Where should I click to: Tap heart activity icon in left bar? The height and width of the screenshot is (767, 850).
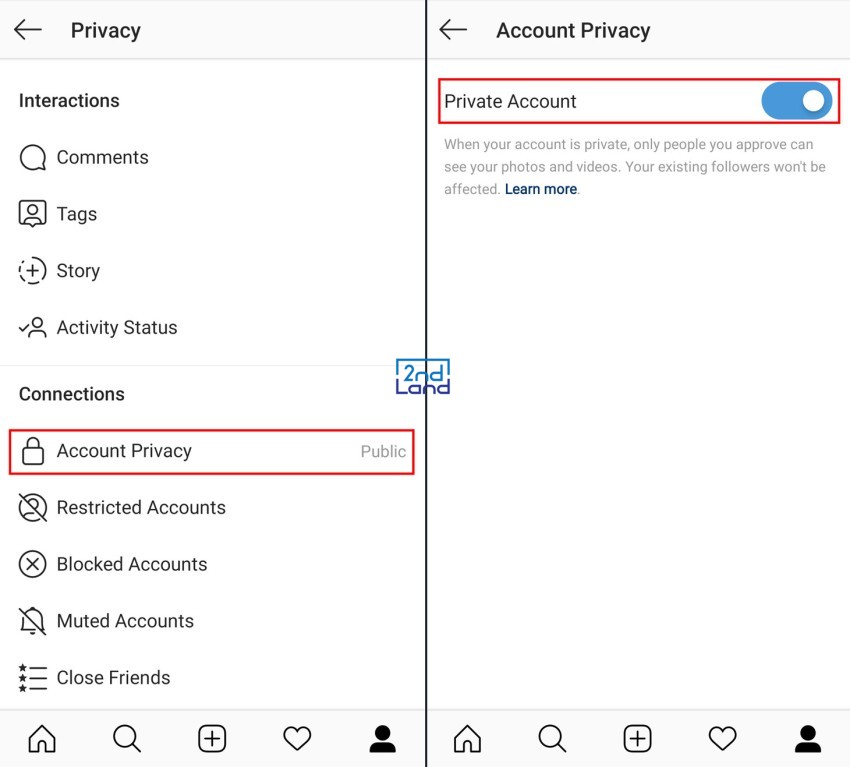pos(297,739)
